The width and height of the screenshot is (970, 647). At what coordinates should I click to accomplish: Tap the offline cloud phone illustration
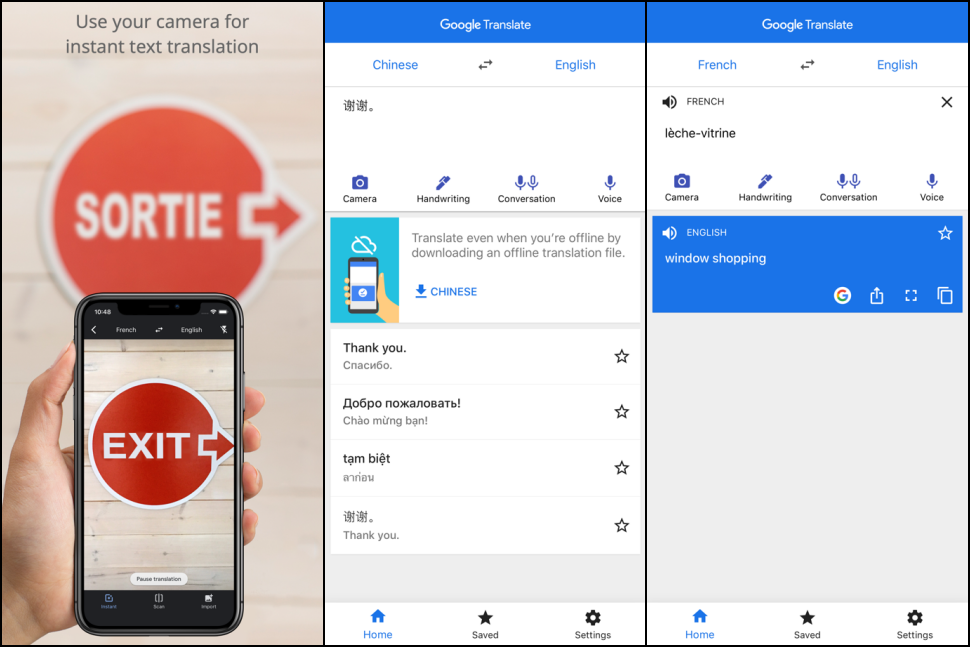pos(364,270)
